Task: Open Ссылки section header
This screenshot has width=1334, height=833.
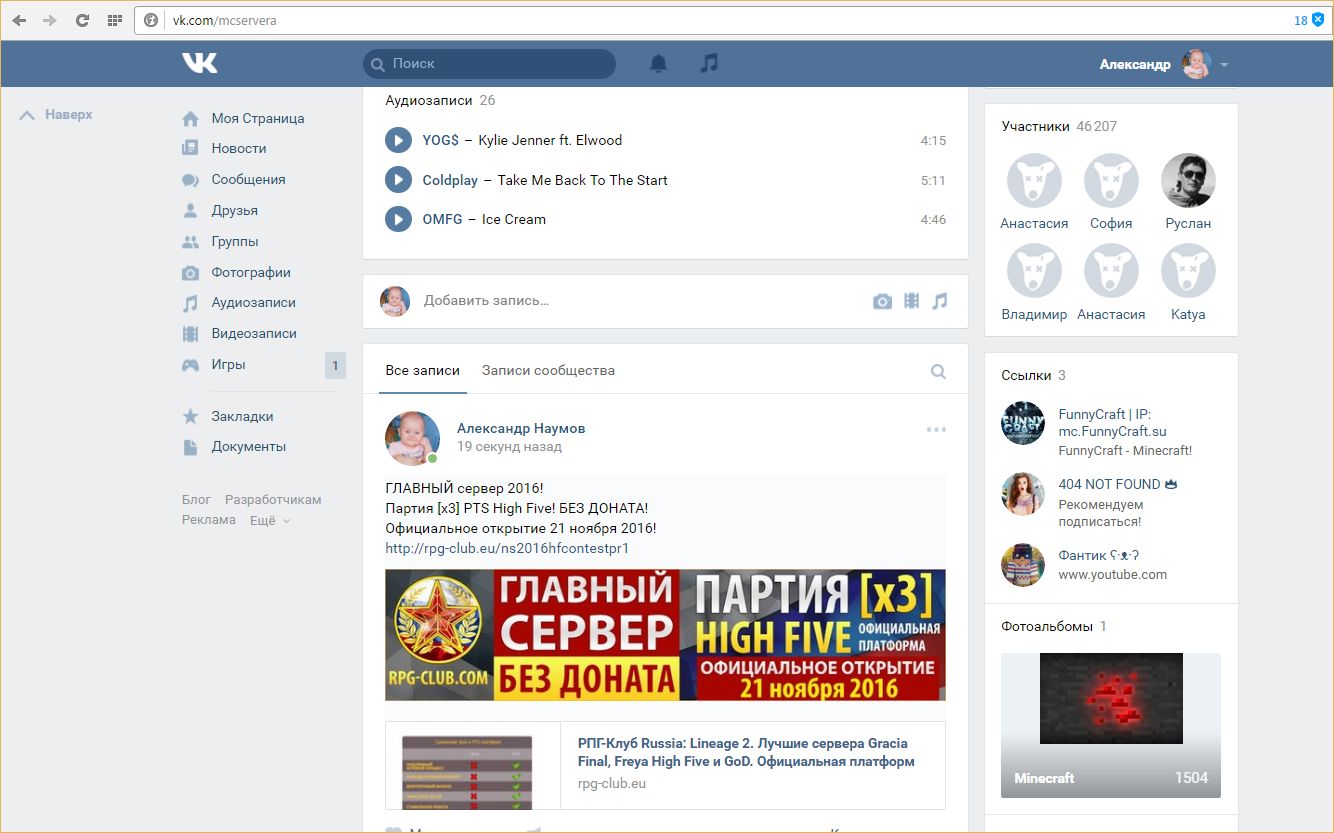Action: [x=1033, y=375]
